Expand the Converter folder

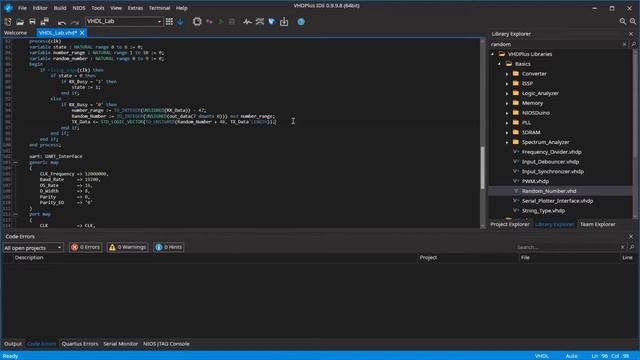click(x=507, y=74)
